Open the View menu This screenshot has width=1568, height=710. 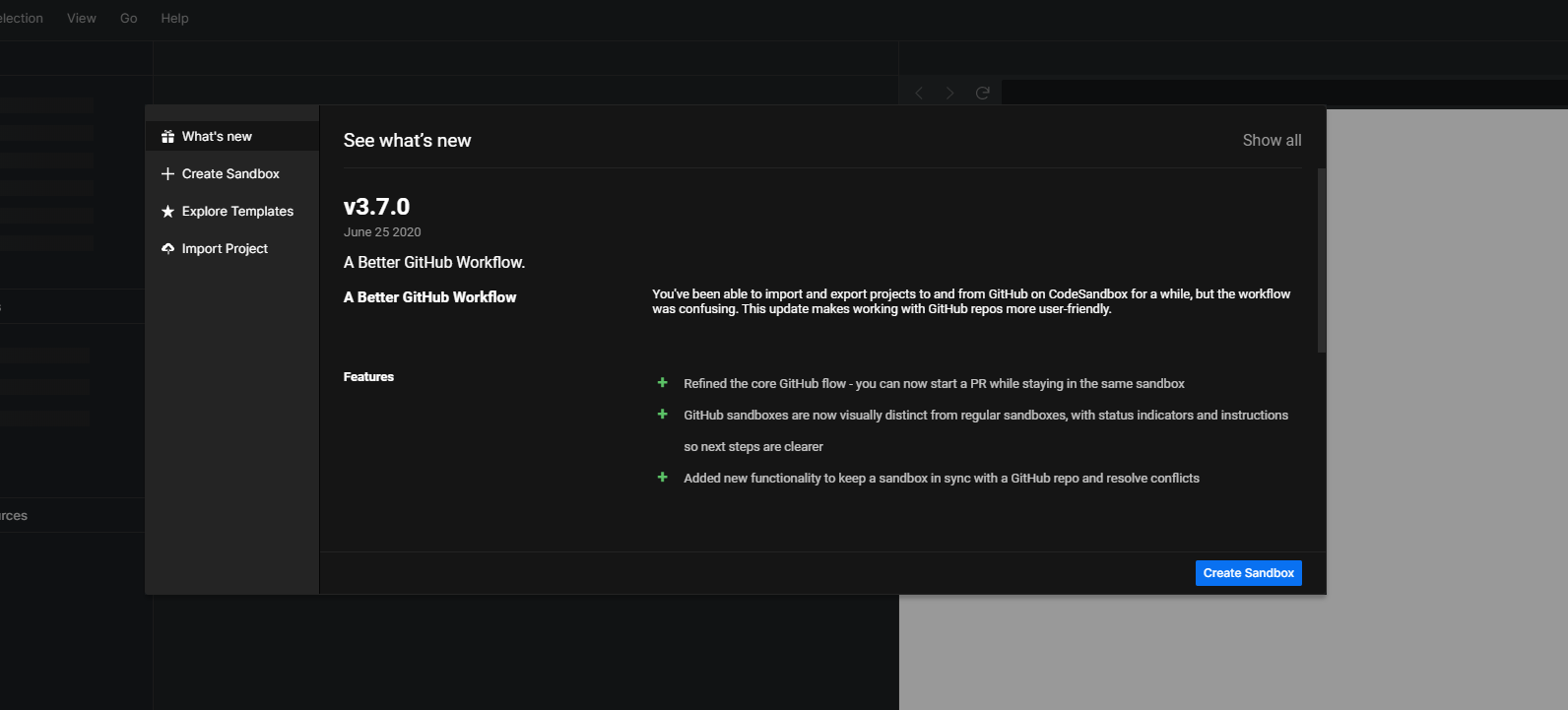click(x=82, y=19)
